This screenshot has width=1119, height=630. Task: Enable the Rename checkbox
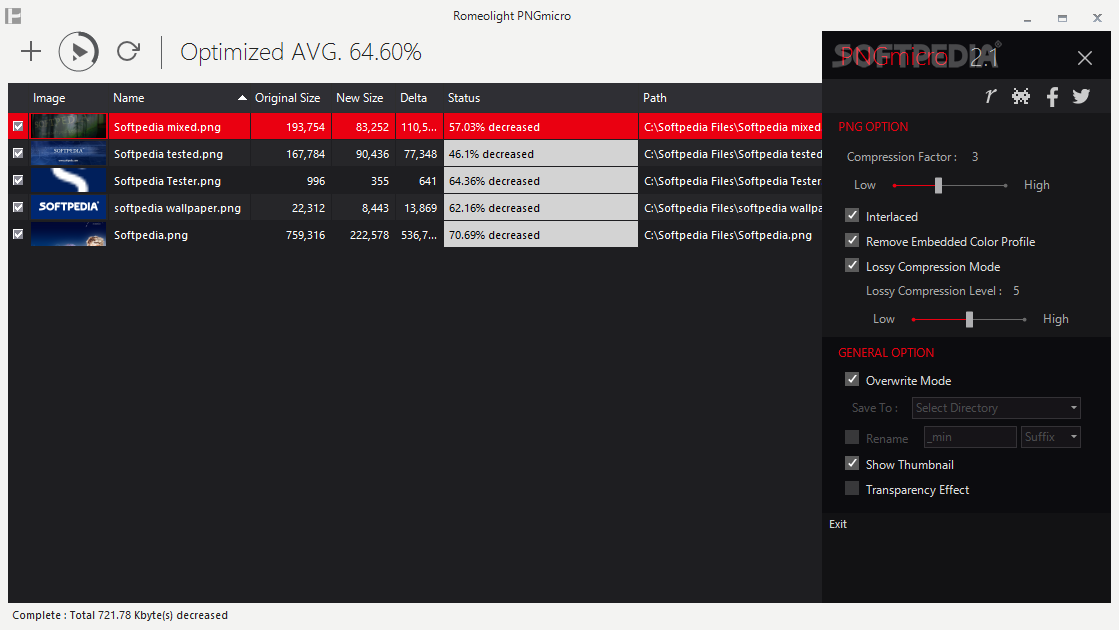852,437
